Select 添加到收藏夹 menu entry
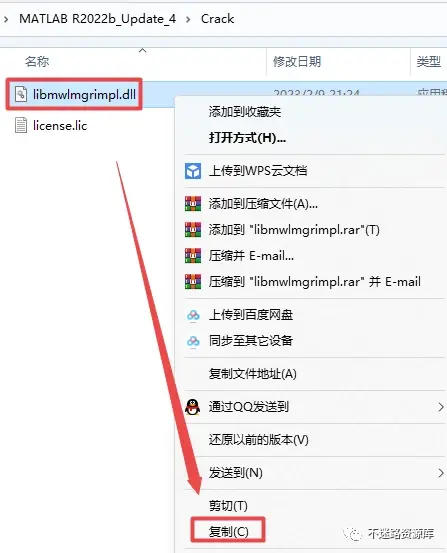The width and height of the screenshot is (447, 553). pos(245,112)
